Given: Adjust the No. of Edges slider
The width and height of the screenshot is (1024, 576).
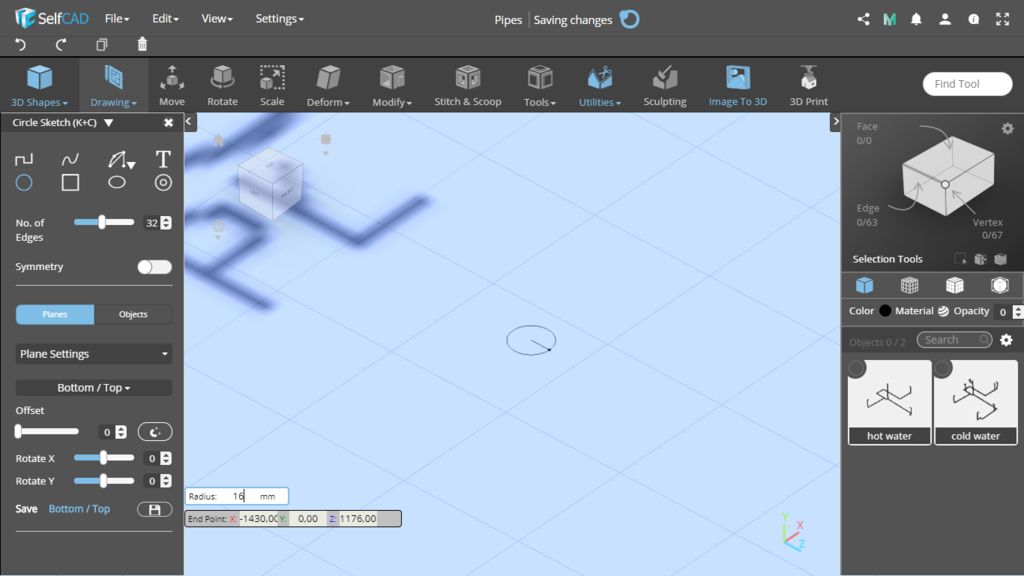Looking at the screenshot, I should (104, 223).
